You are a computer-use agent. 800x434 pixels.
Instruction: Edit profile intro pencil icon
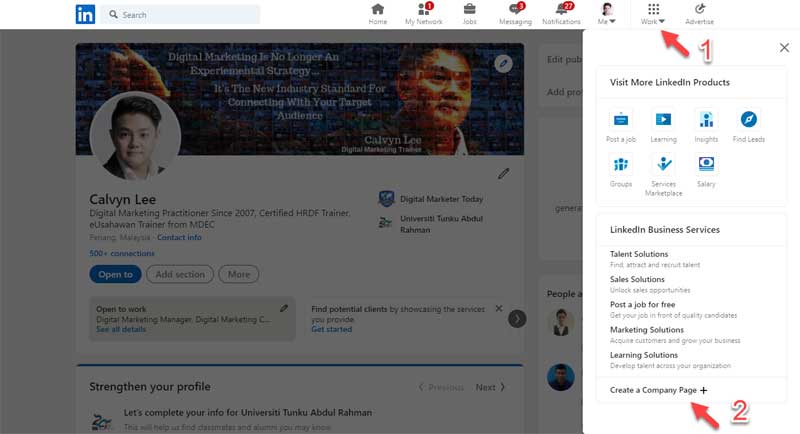click(503, 174)
